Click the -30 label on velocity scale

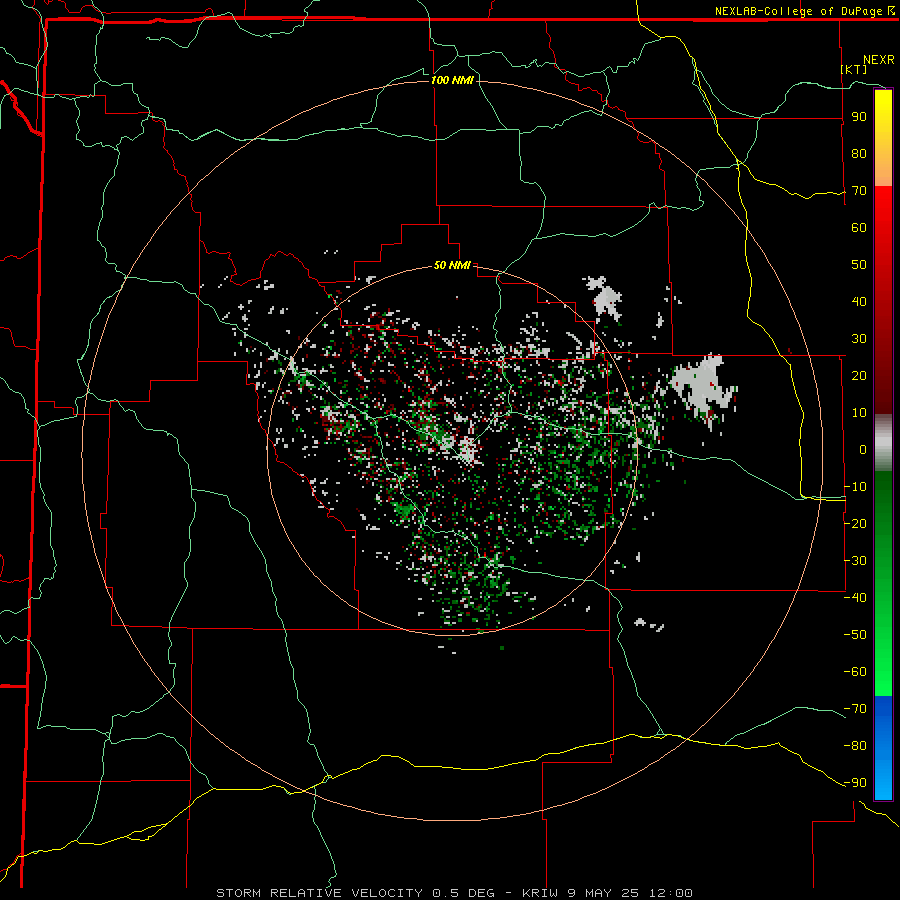(x=855, y=560)
